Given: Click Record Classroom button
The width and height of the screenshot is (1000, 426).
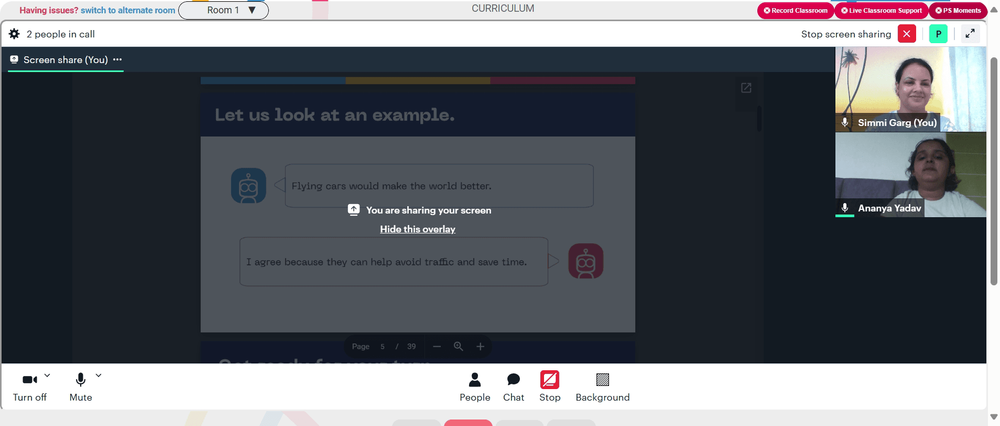Looking at the screenshot, I should pyautogui.click(x=795, y=11).
